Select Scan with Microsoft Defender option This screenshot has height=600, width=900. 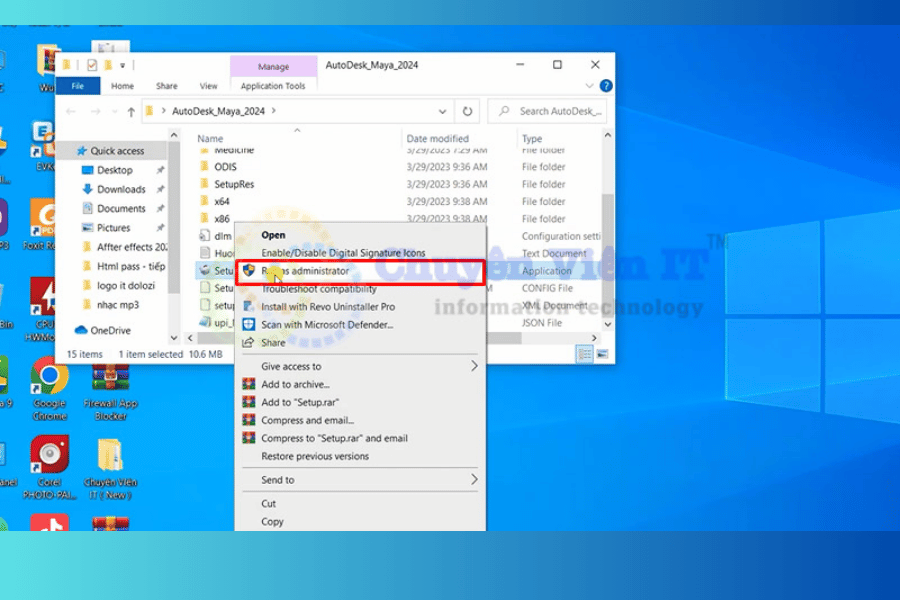coord(327,324)
